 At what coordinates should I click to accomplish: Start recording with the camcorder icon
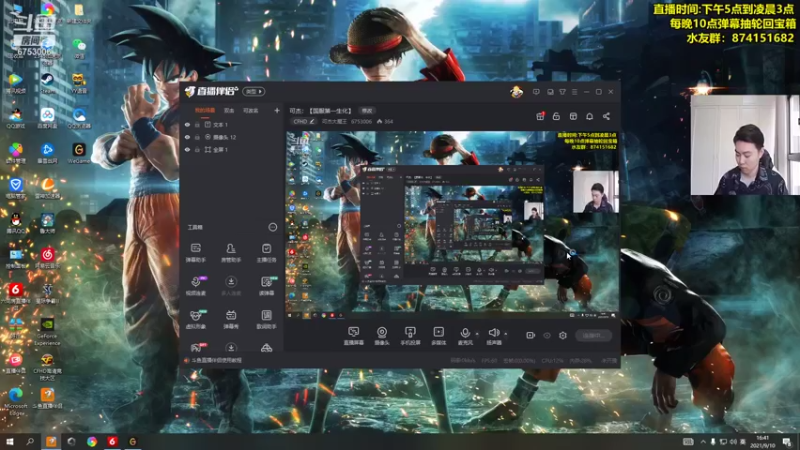(530, 335)
